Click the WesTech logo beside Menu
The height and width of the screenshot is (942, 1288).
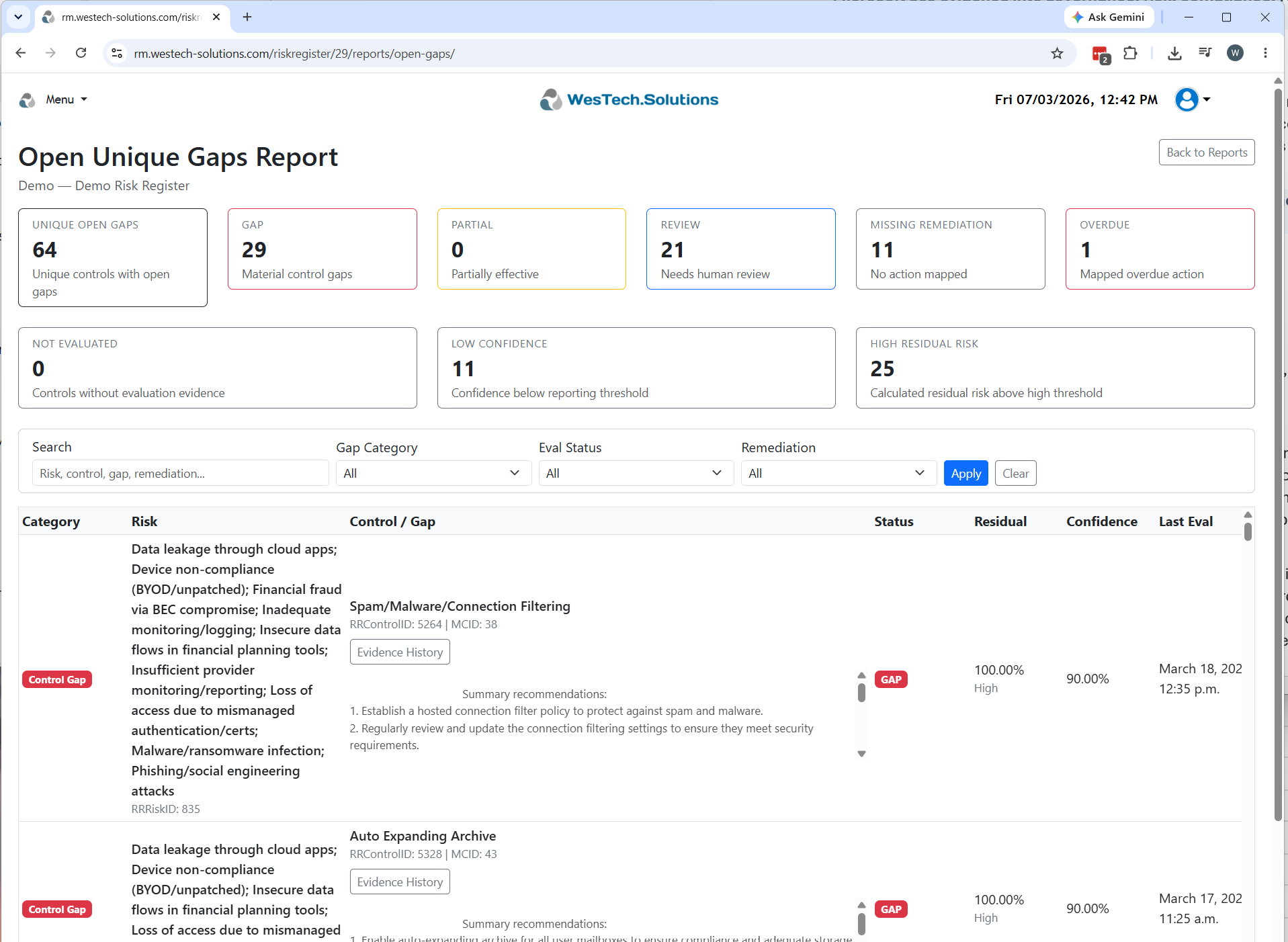27,99
